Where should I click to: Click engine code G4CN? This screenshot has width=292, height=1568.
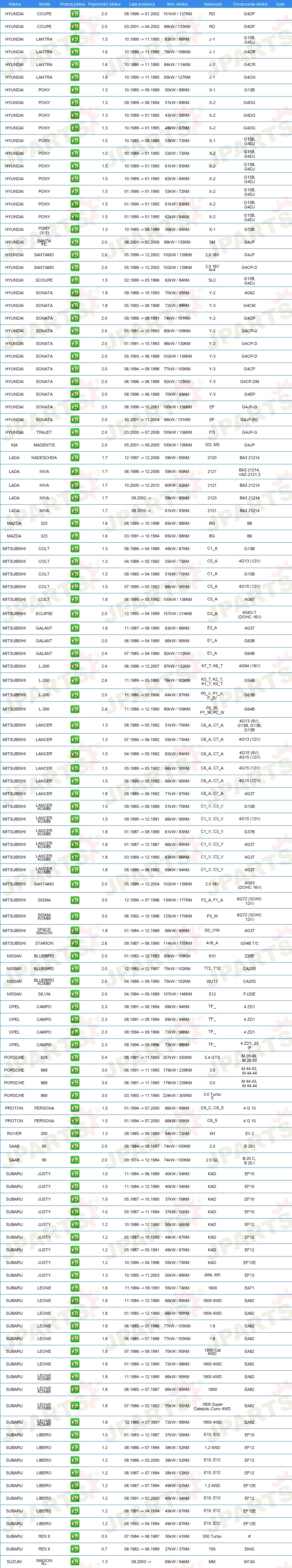[x=249, y=77]
